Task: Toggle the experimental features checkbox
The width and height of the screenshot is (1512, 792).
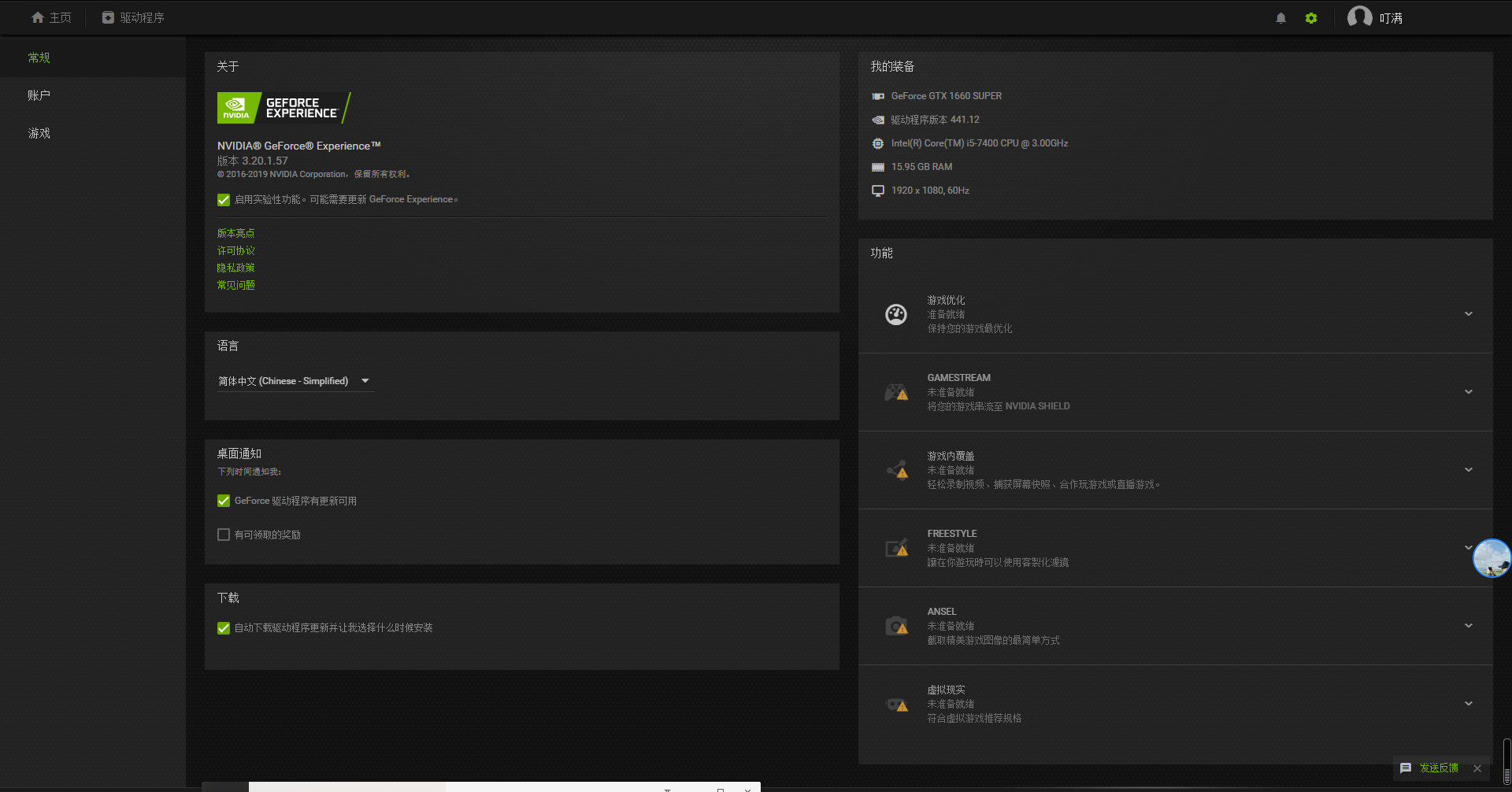Action: coord(224,200)
